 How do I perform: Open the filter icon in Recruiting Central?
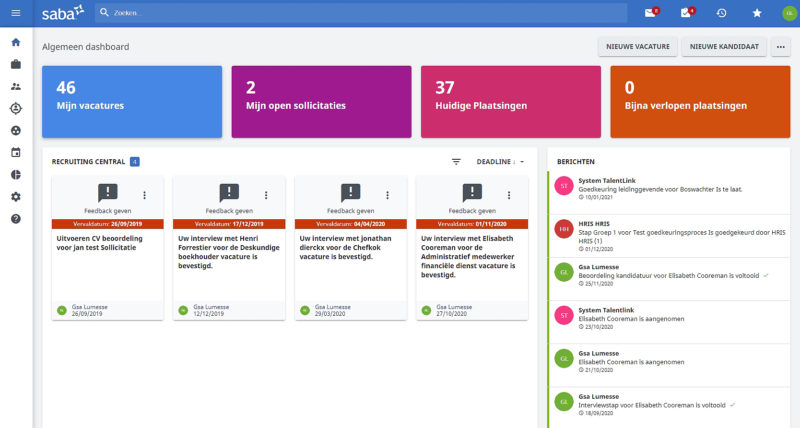[457, 161]
